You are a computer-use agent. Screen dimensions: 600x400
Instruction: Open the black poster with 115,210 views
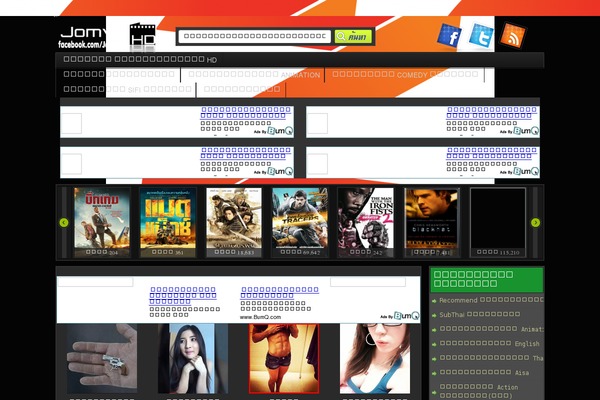pyautogui.click(x=498, y=222)
